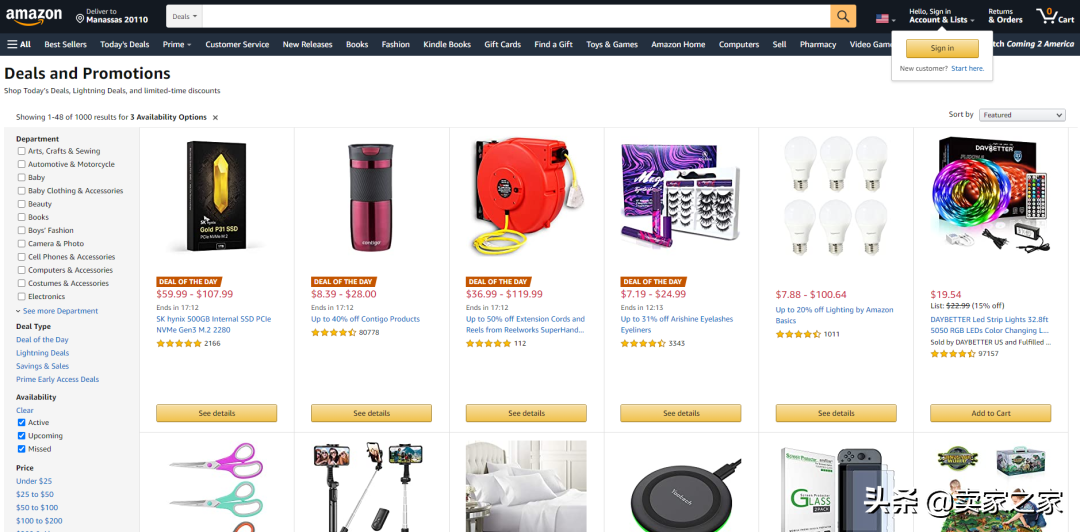Screen dimensions: 1080x532
Task: Click the SK hynix SSD star rating
Action: point(179,343)
